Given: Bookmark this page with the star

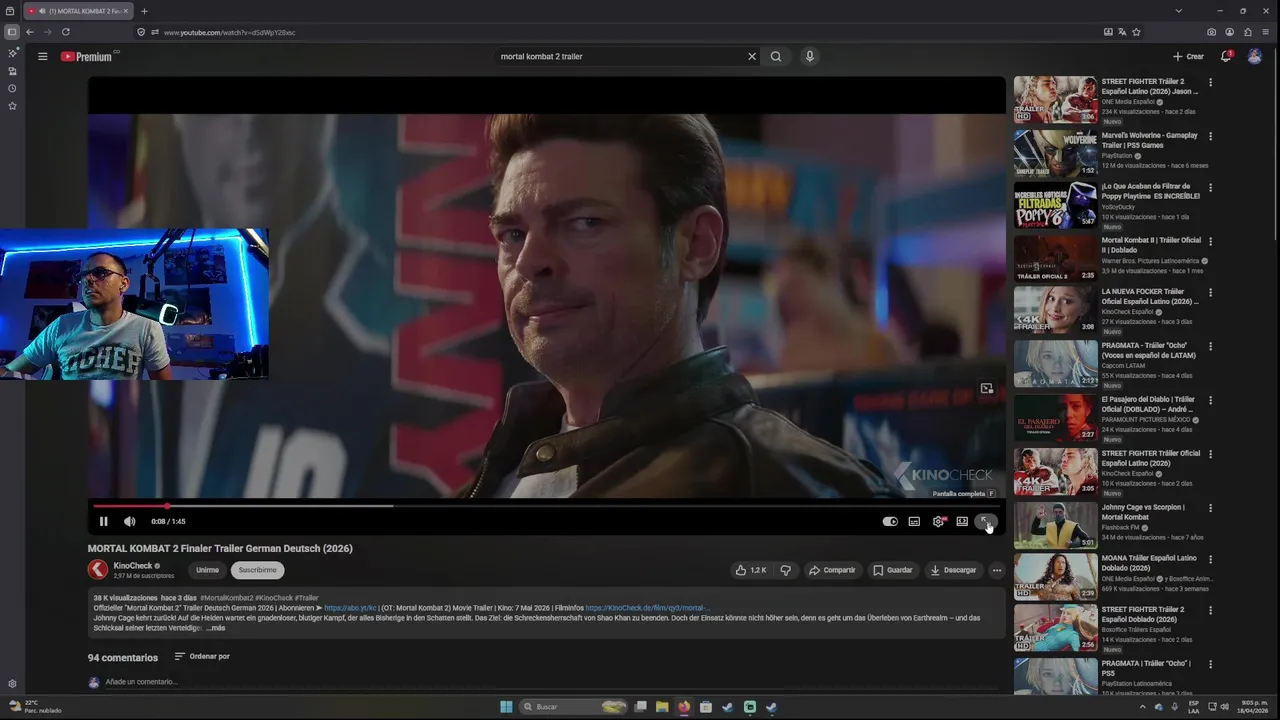Looking at the screenshot, I should 1136,32.
